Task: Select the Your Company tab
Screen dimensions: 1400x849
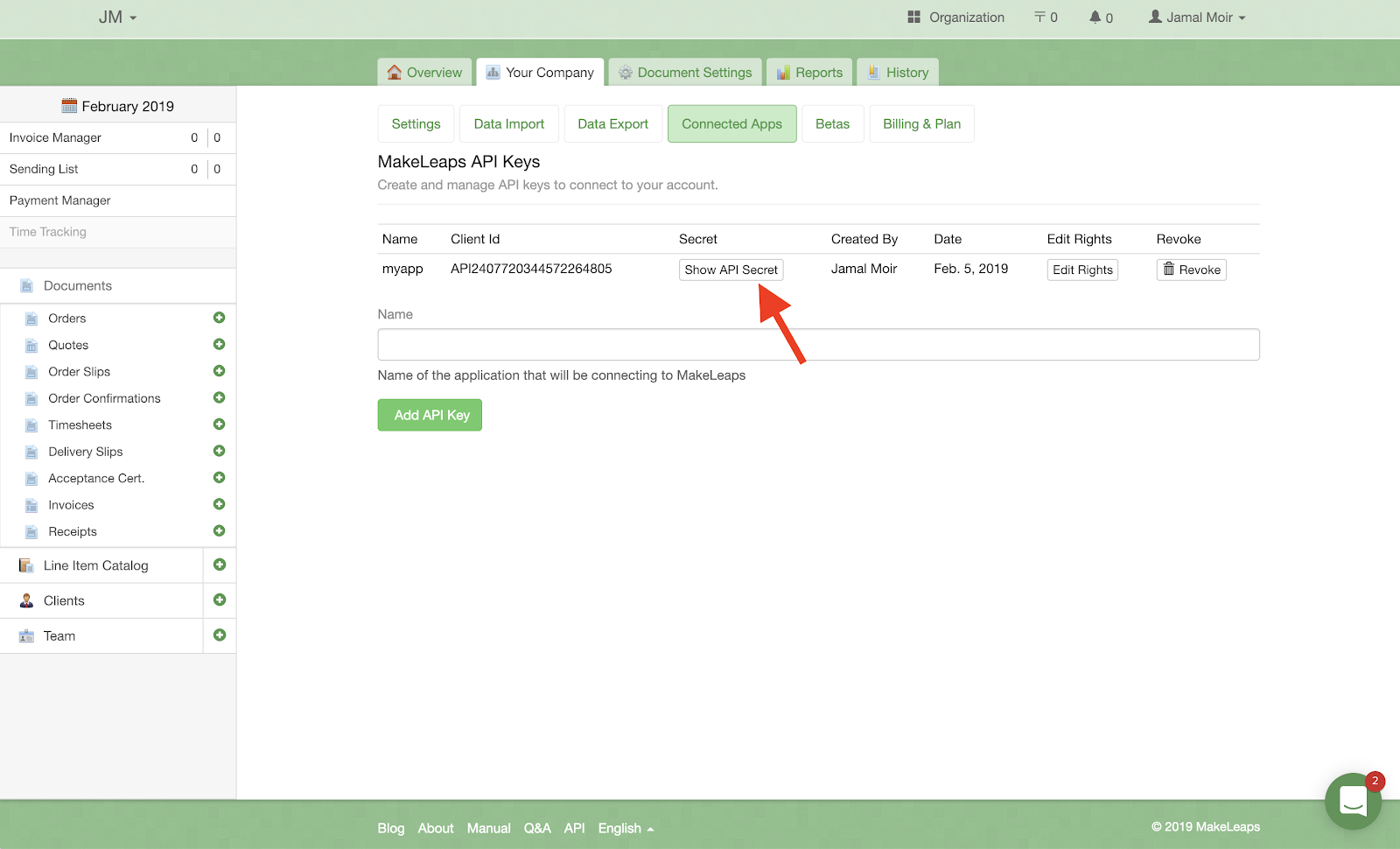Action: tap(540, 72)
